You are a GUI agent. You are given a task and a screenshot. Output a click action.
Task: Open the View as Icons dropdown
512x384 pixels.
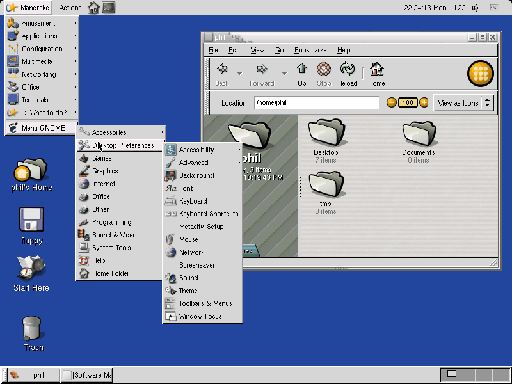click(x=463, y=103)
